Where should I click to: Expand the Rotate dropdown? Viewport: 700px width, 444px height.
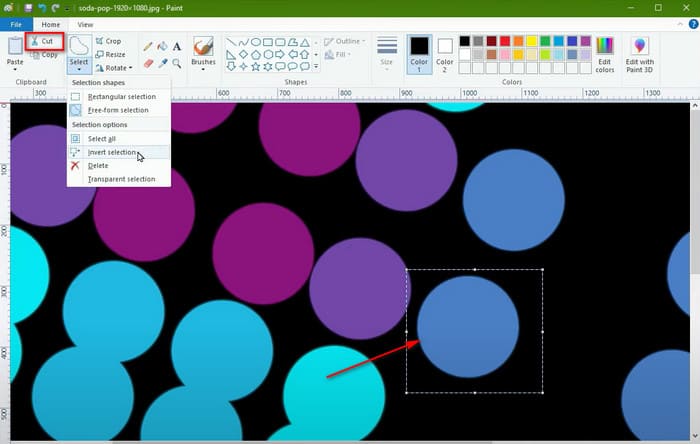130,68
